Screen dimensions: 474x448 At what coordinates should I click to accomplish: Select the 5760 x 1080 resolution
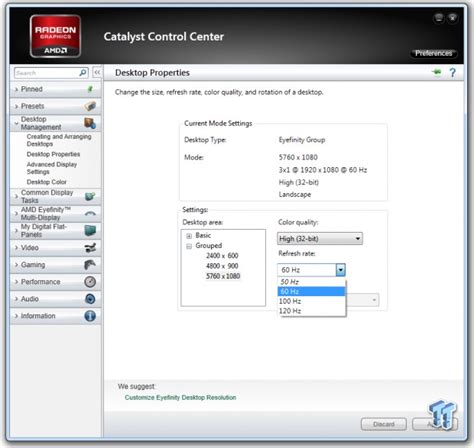point(223,276)
